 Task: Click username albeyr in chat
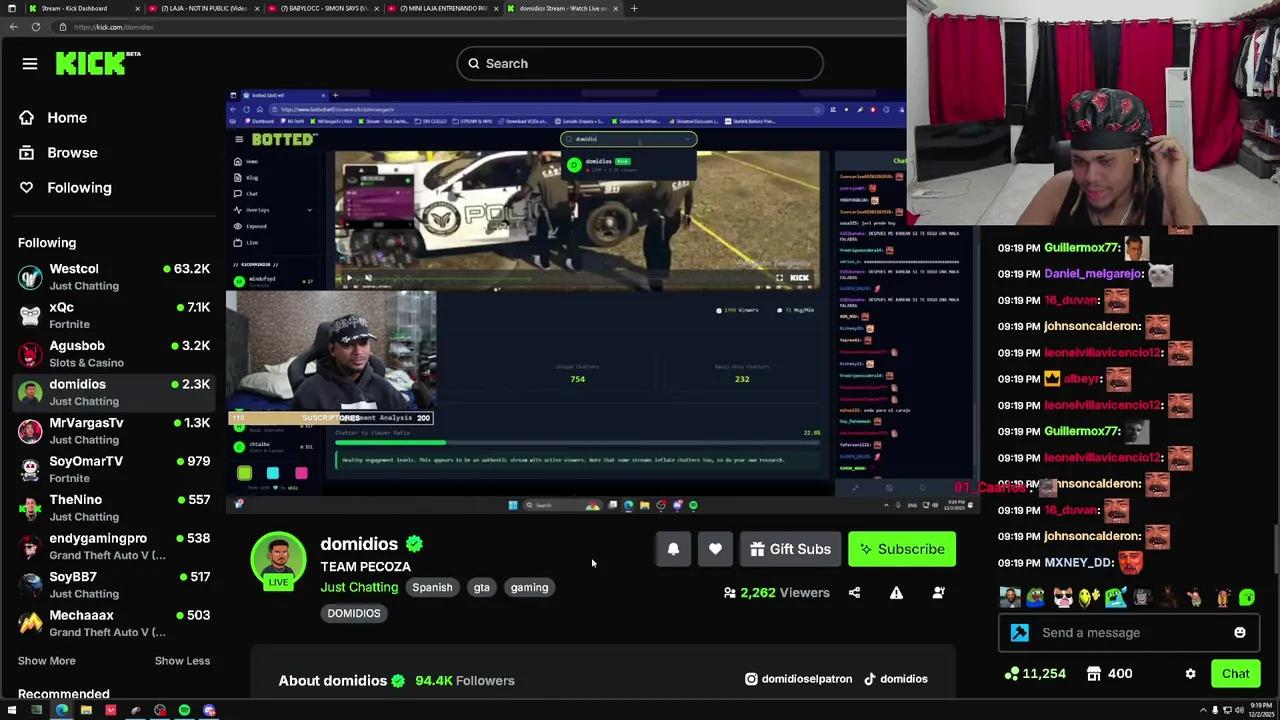[x=1083, y=379]
